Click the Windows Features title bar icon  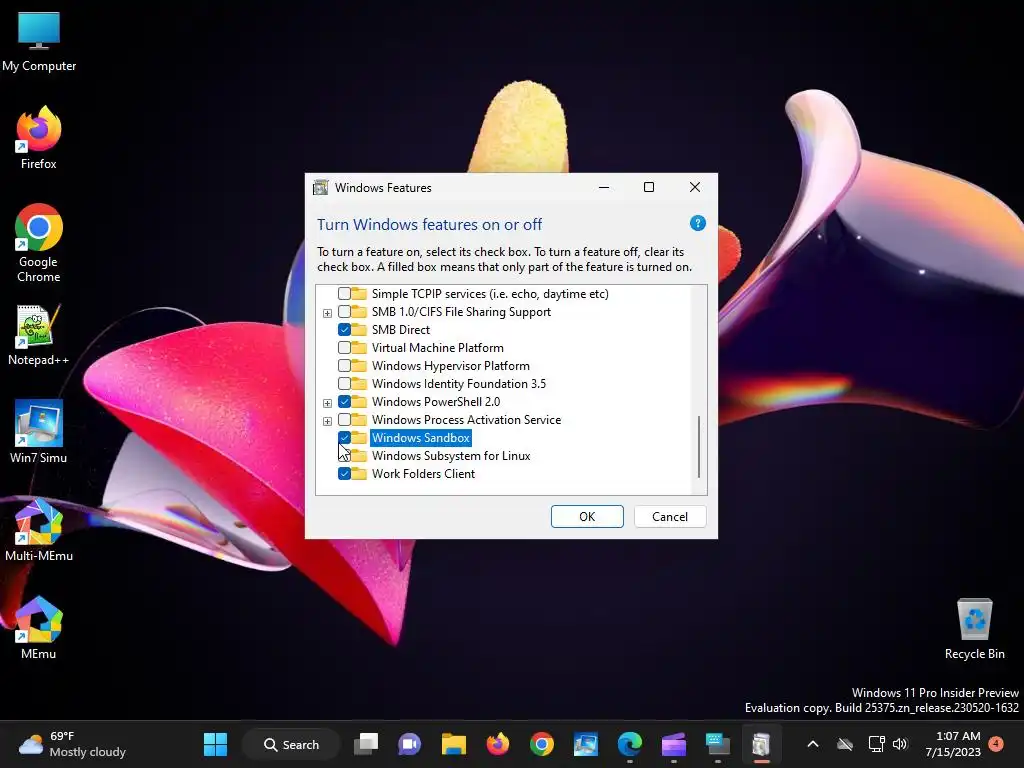(x=321, y=187)
